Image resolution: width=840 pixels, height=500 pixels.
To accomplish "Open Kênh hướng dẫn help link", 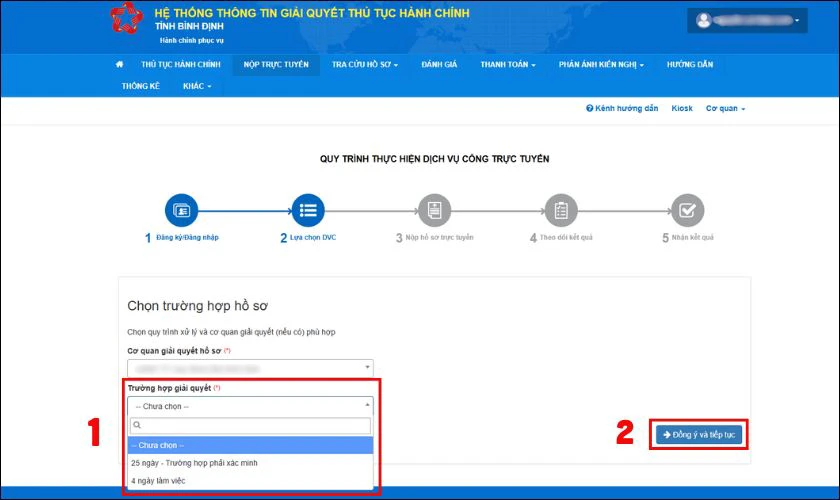I will [622, 108].
